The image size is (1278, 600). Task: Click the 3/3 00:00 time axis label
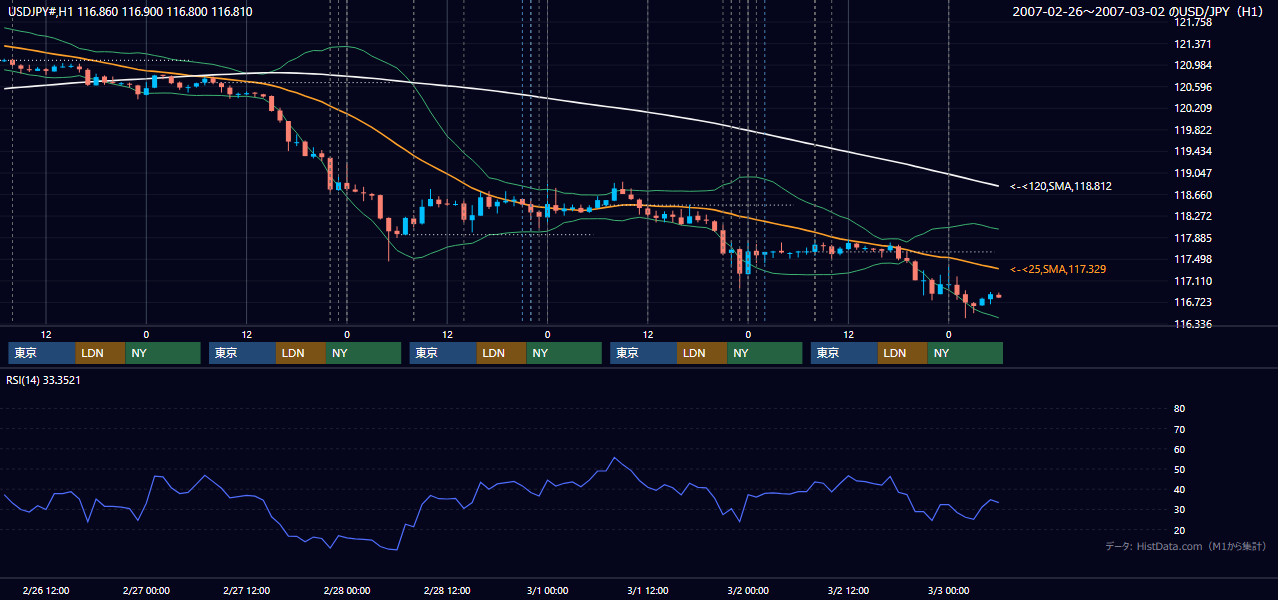click(948, 590)
